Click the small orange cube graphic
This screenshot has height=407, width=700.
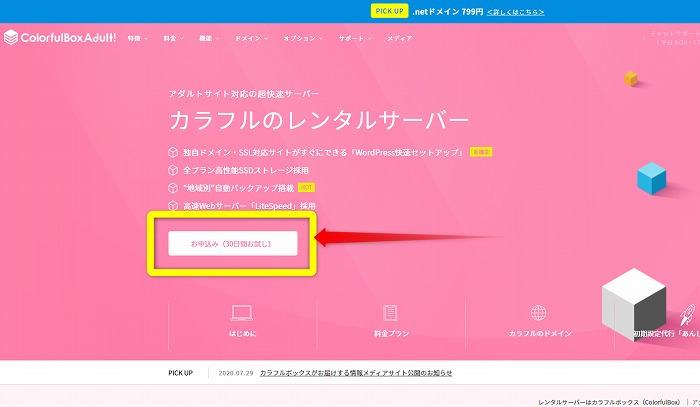(631, 78)
